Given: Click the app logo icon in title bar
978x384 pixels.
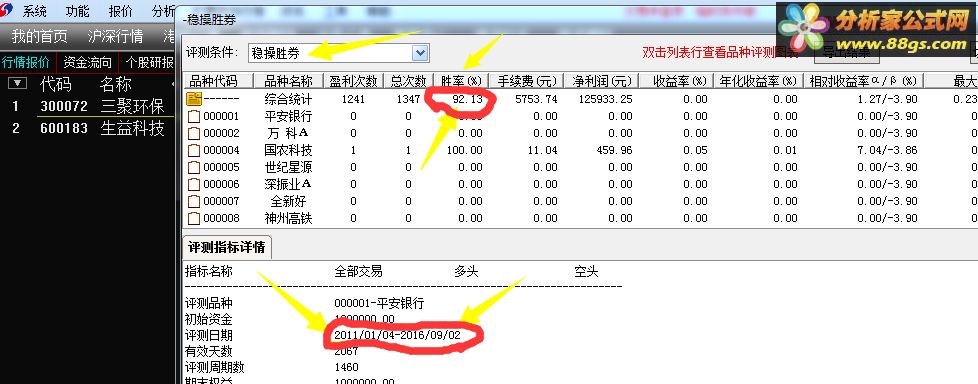Looking at the screenshot, I should [x=7, y=11].
